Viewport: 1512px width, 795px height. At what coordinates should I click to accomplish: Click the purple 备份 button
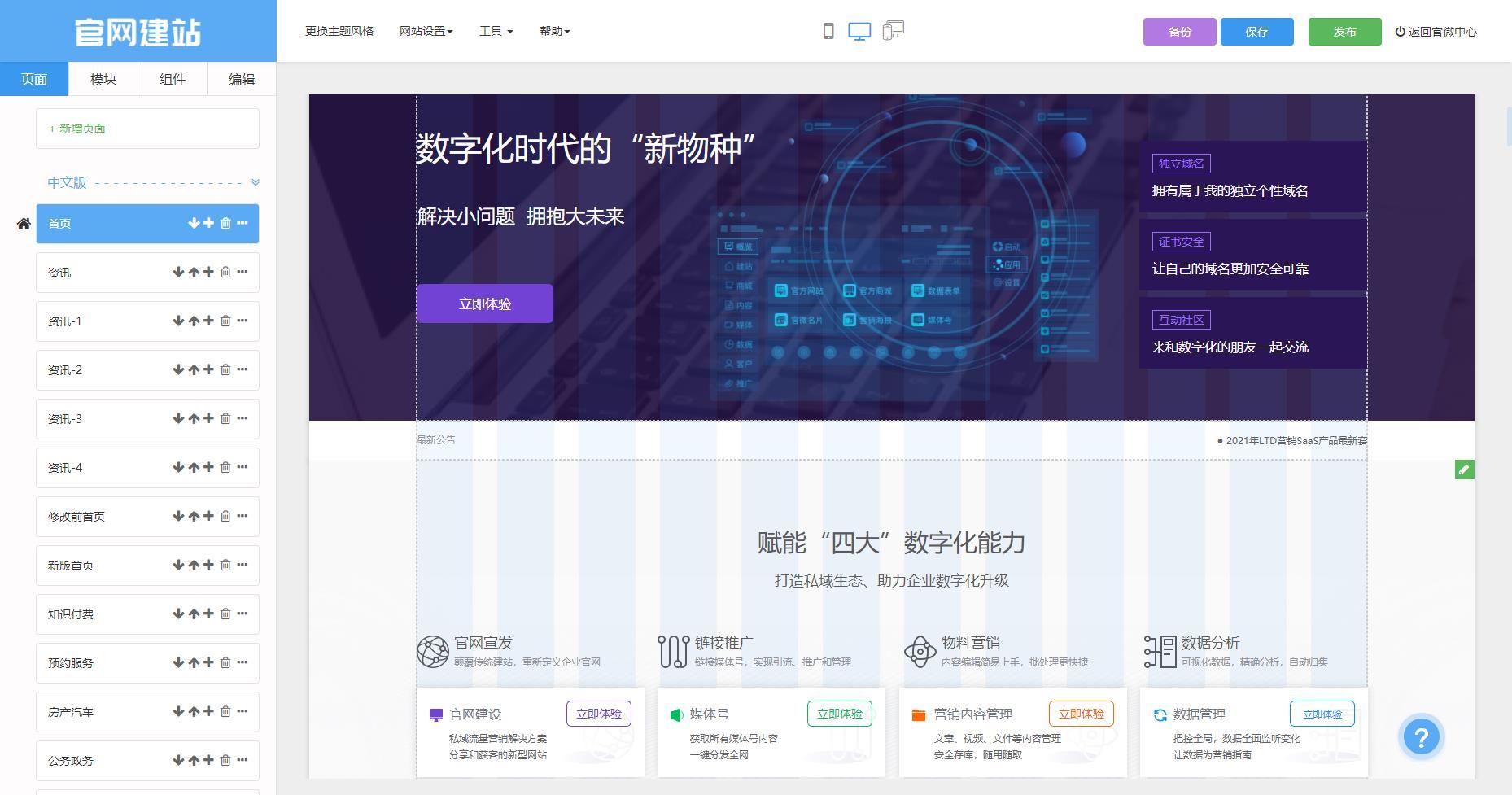[x=1180, y=32]
